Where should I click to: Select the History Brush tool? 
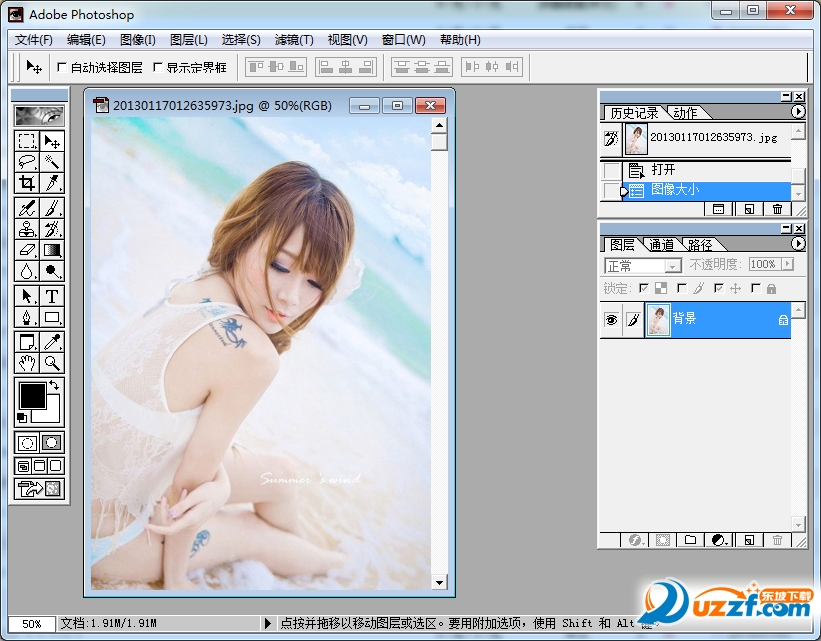pos(52,229)
